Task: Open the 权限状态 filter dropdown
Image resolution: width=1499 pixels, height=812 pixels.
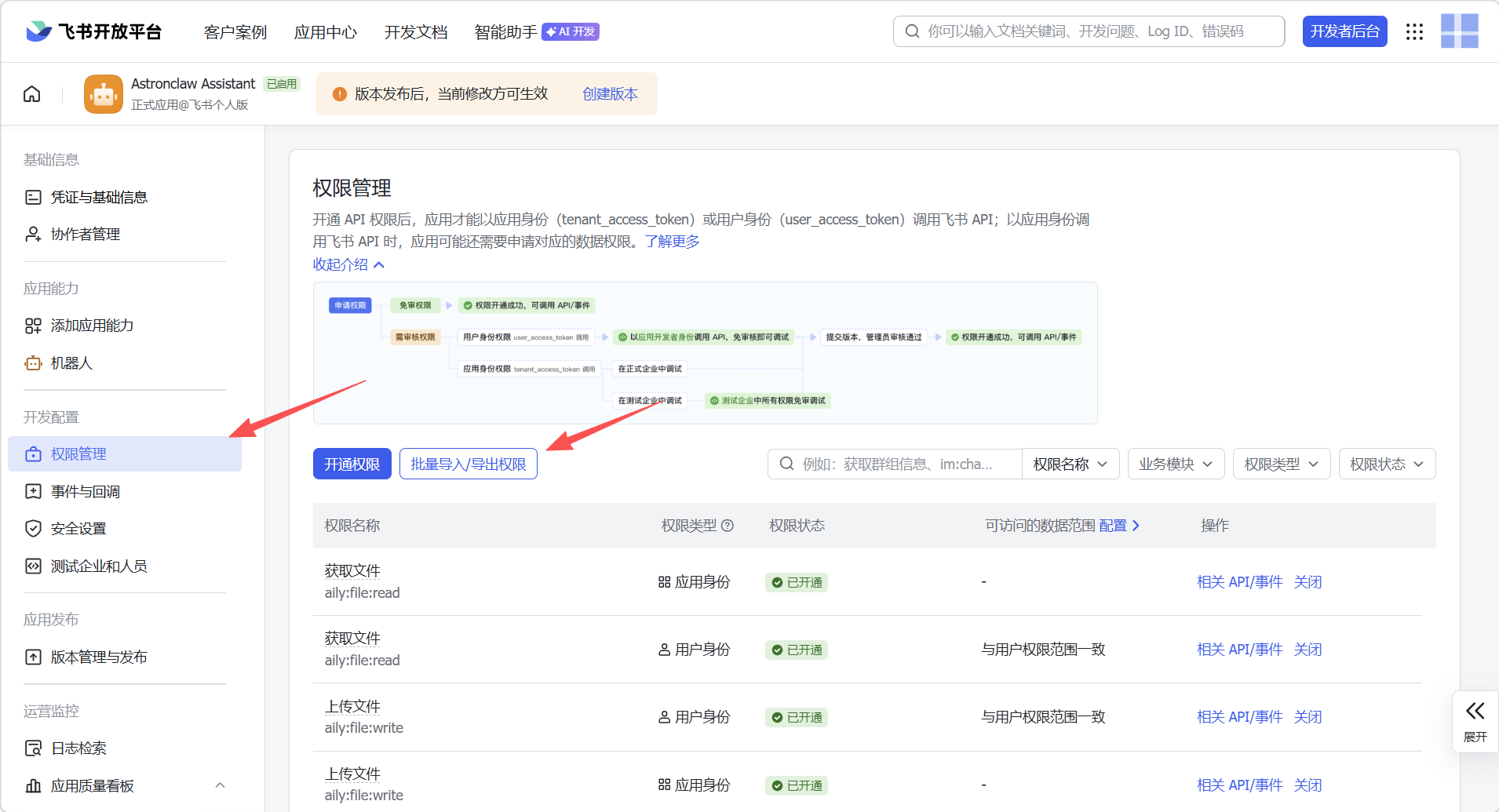Action: pyautogui.click(x=1386, y=464)
